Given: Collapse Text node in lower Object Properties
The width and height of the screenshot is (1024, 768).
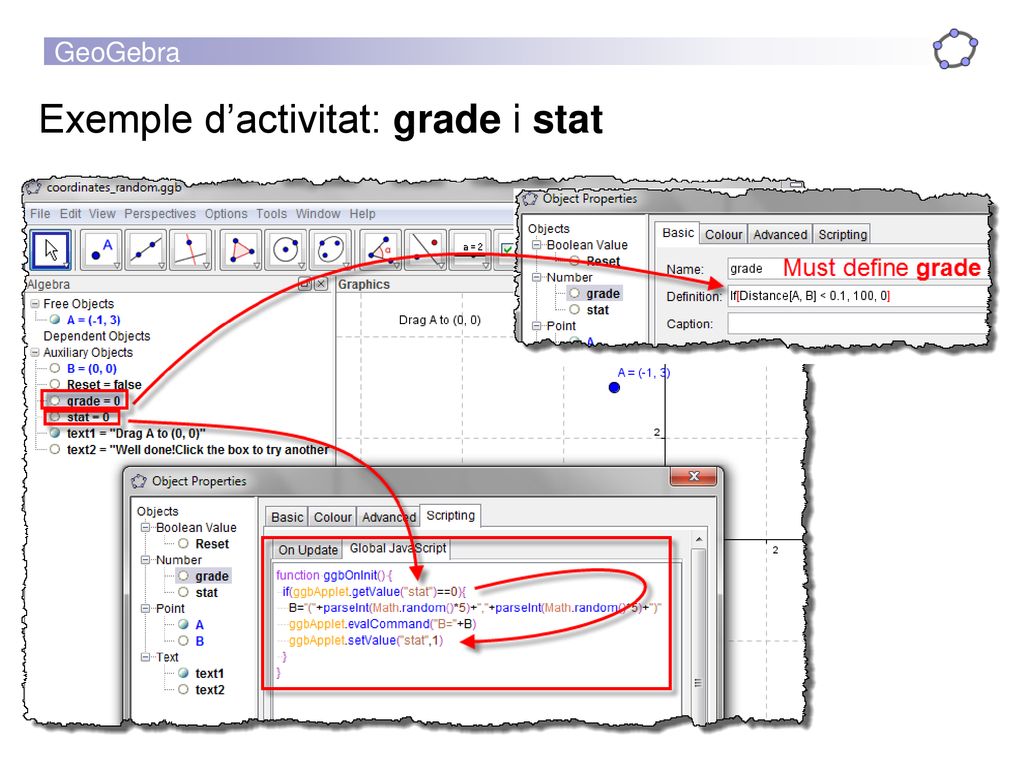Looking at the screenshot, I should pyautogui.click(x=146, y=657).
